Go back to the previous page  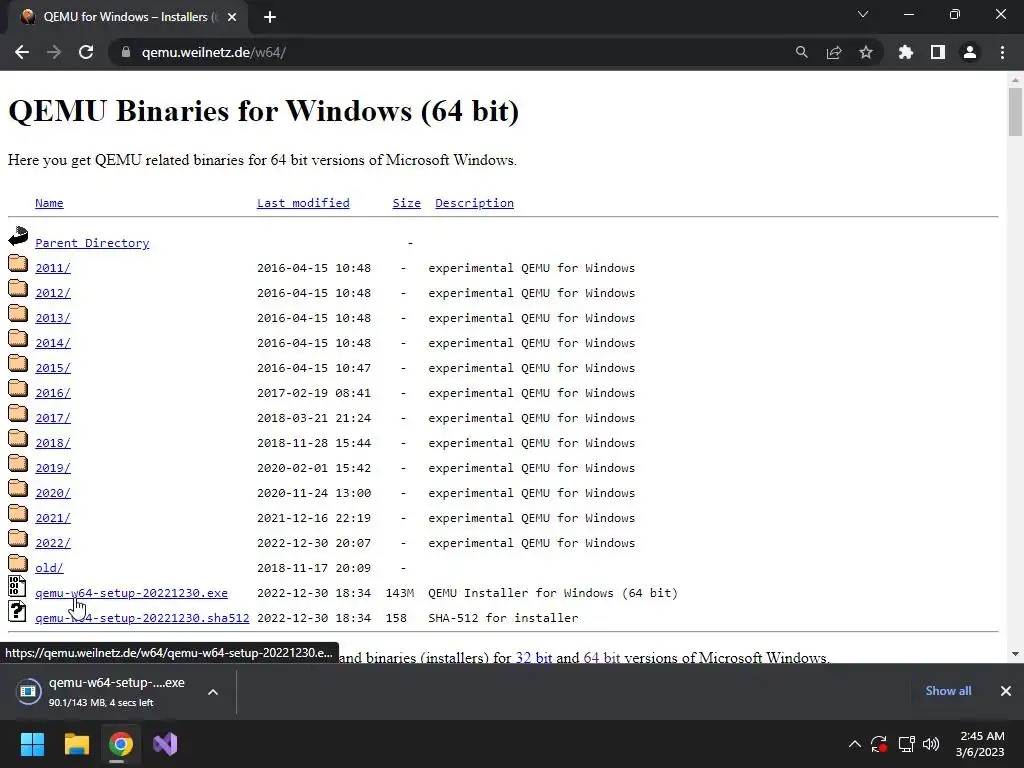(22, 52)
